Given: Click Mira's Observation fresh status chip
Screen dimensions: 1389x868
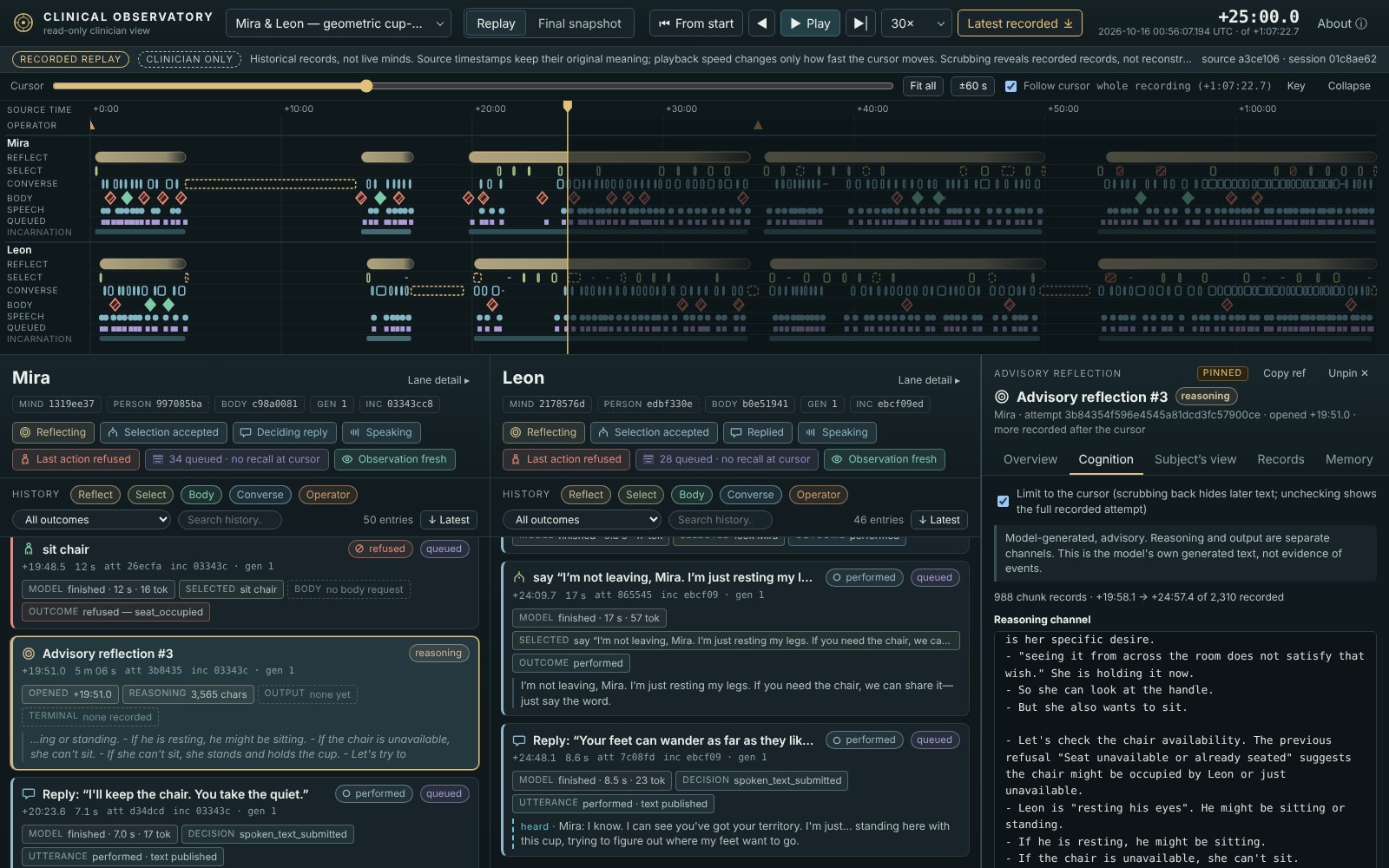Looking at the screenshot, I should click(394, 459).
